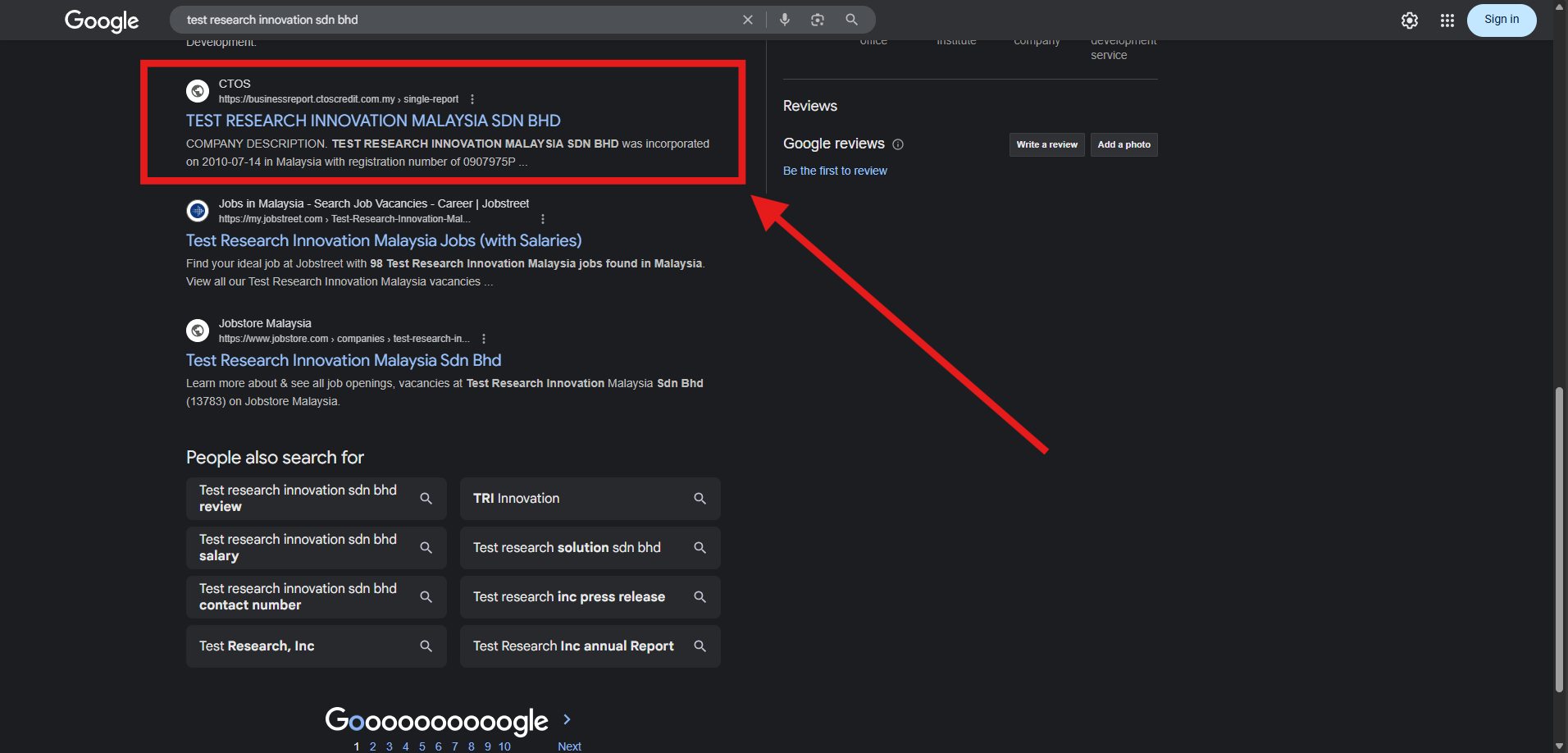Image resolution: width=1568 pixels, height=753 pixels.
Task: Click the Sign in button
Action: tap(1502, 20)
